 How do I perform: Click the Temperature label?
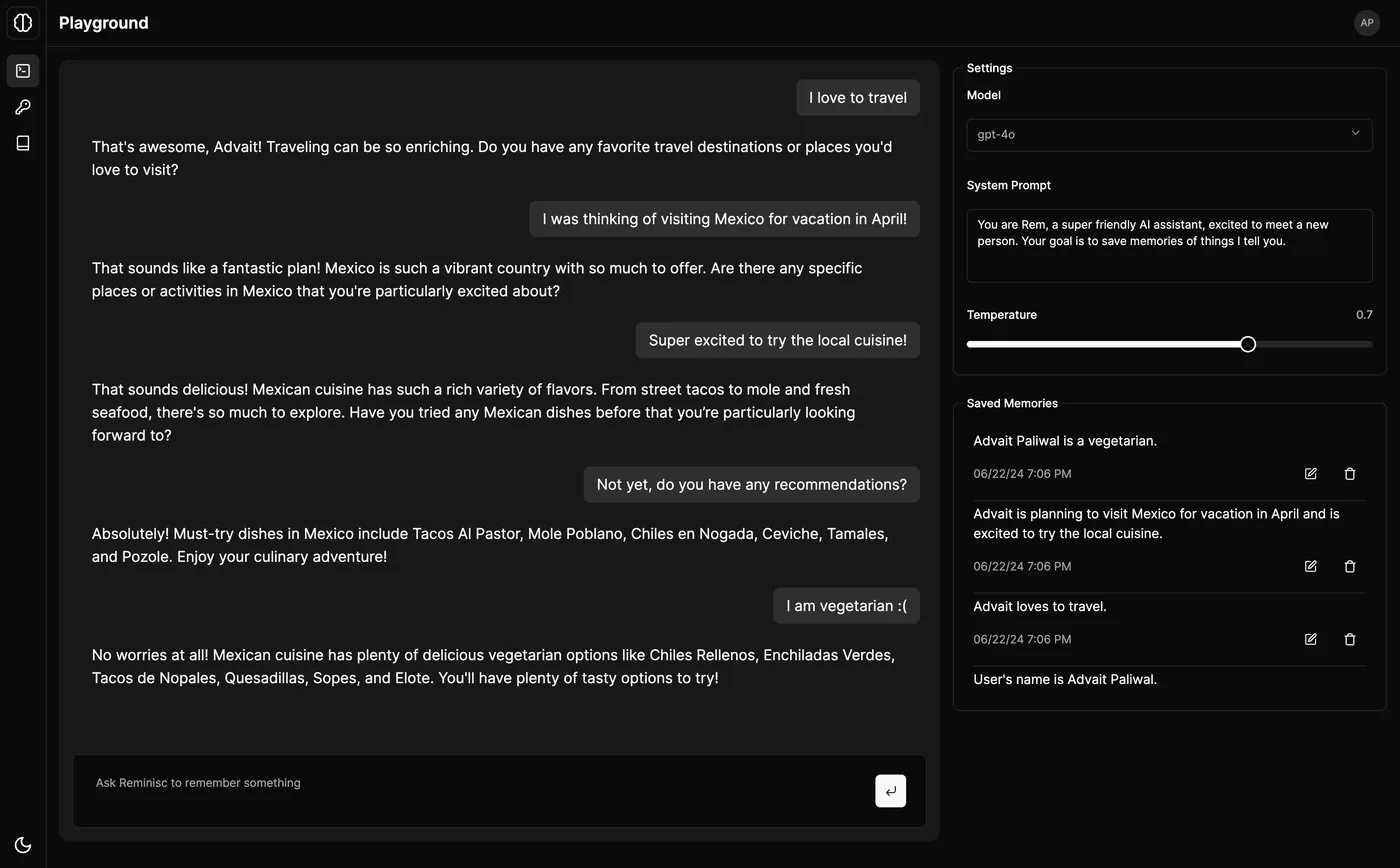[x=1001, y=315]
